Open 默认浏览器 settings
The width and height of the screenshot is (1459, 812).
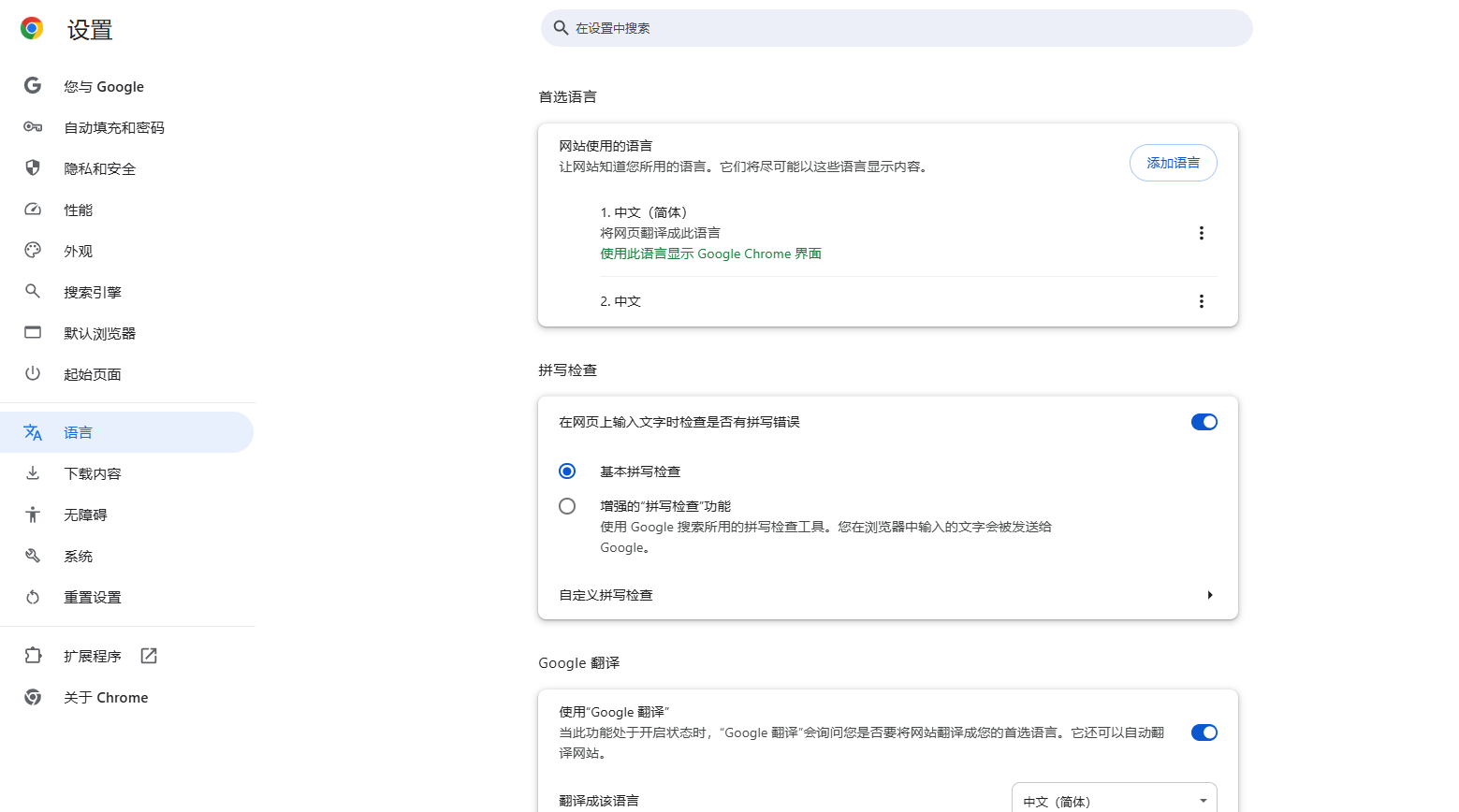pos(126,333)
